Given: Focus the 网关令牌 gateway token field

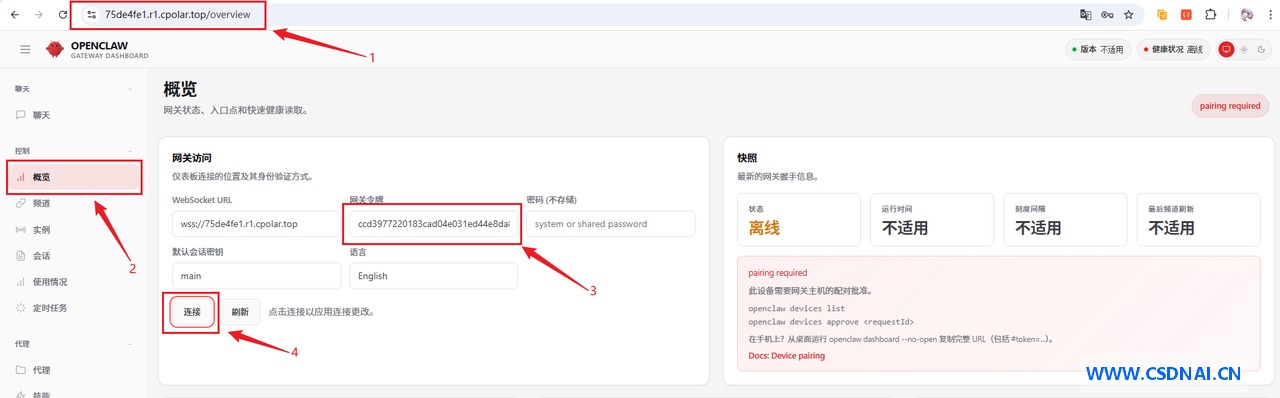Looking at the screenshot, I should pyautogui.click(x=433, y=224).
